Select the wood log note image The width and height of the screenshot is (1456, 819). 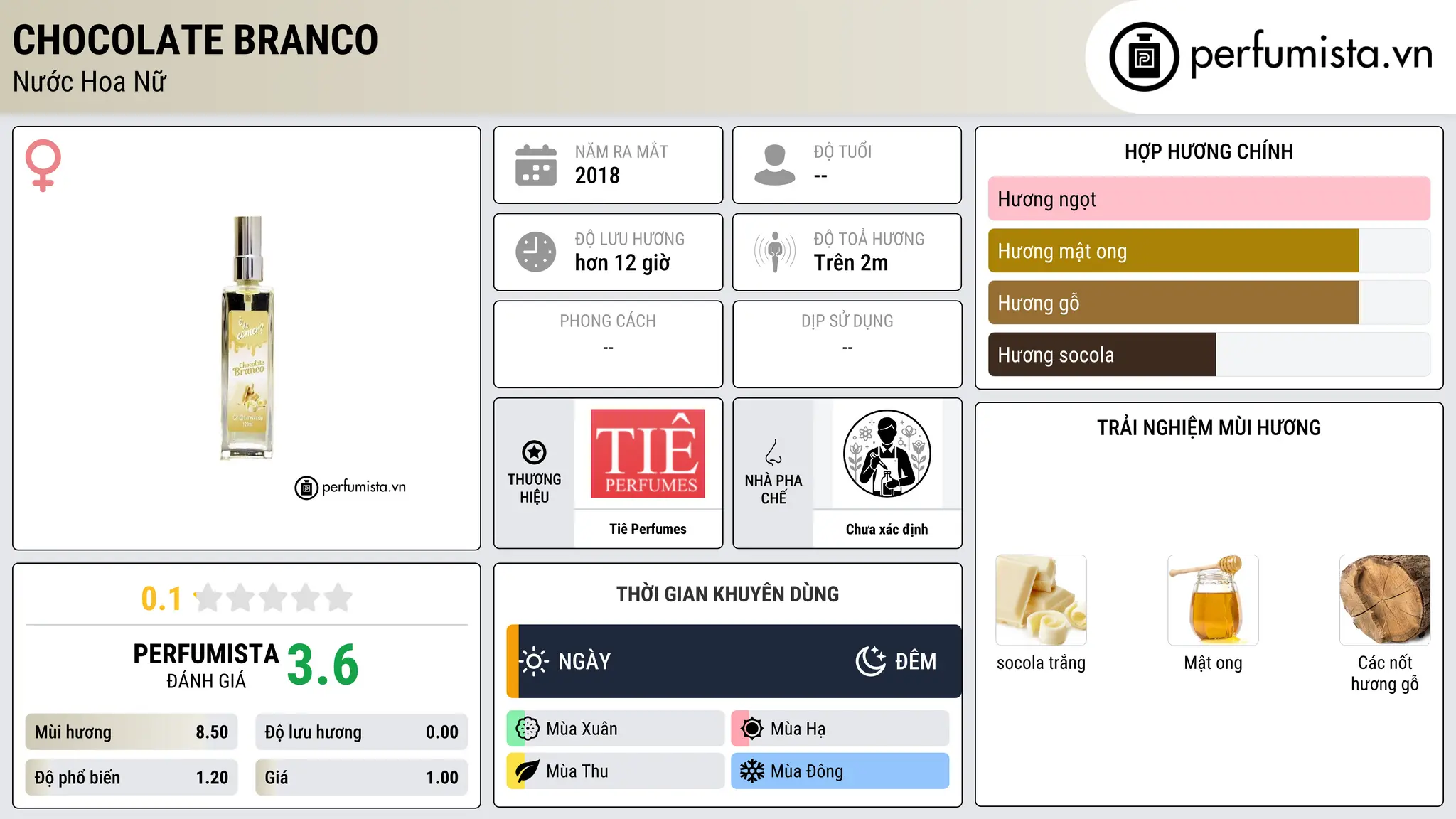[1385, 600]
